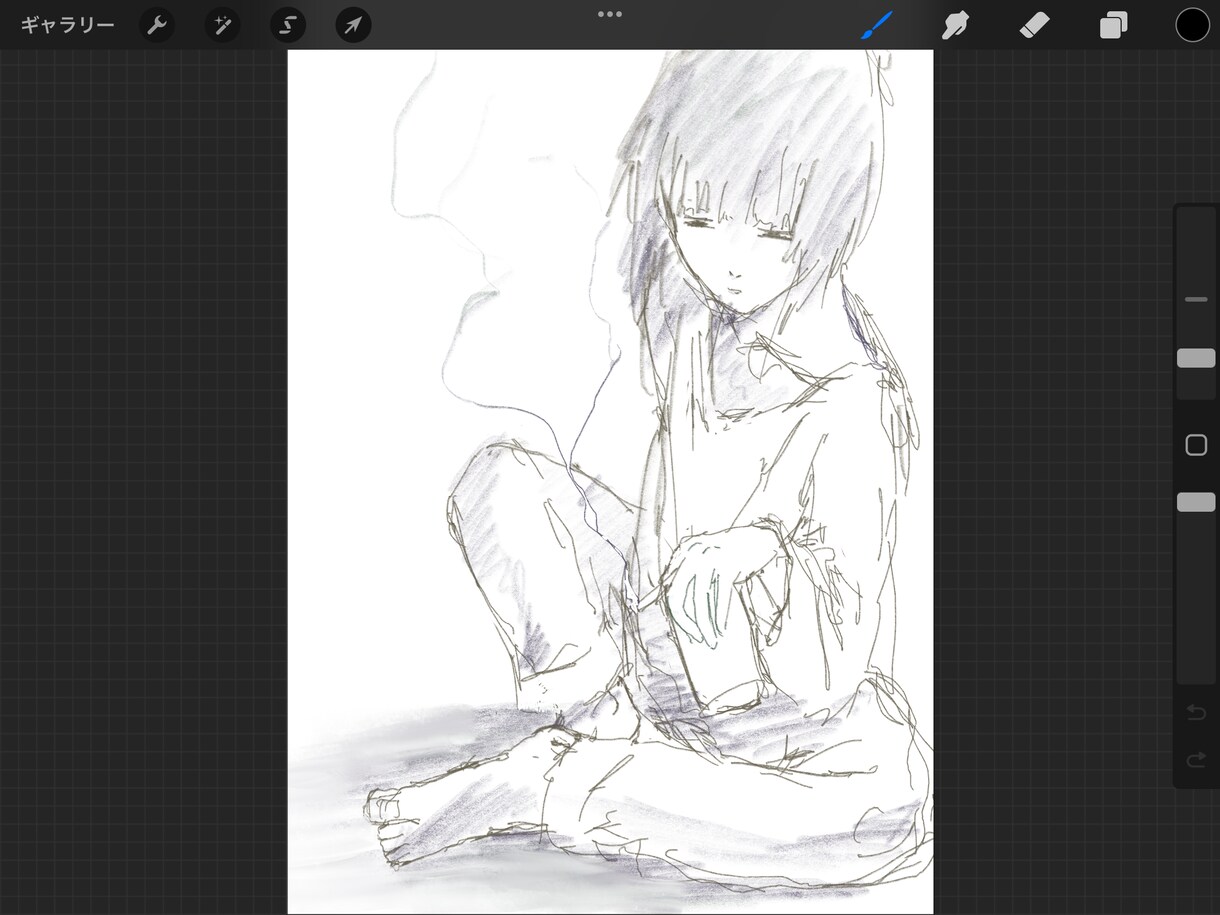Open the ギャラリー gallery view
The height and width of the screenshot is (915, 1220).
point(67,25)
